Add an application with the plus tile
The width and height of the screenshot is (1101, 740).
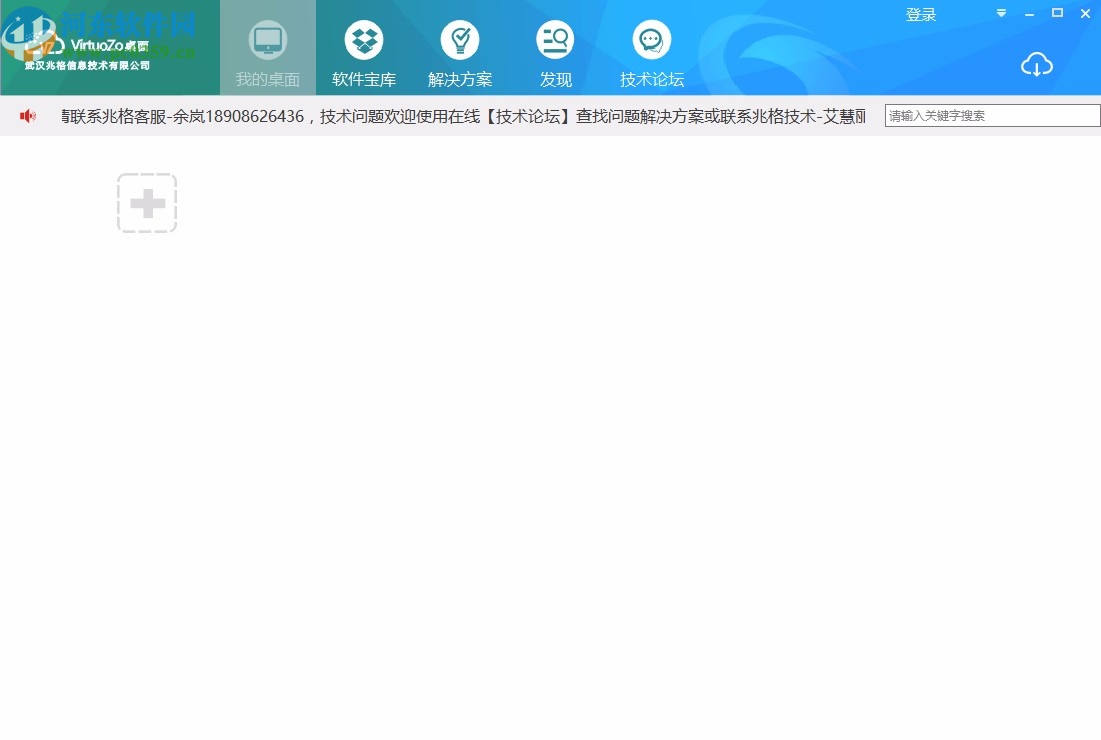pyautogui.click(x=147, y=202)
